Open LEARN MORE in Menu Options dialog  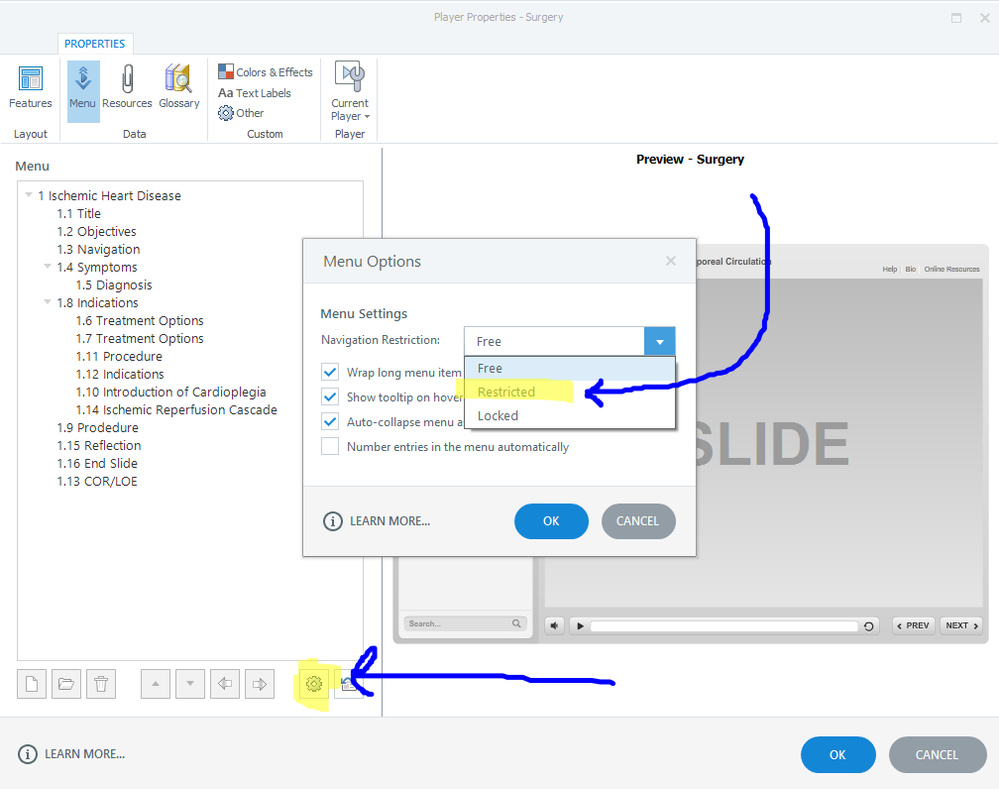(390, 521)
